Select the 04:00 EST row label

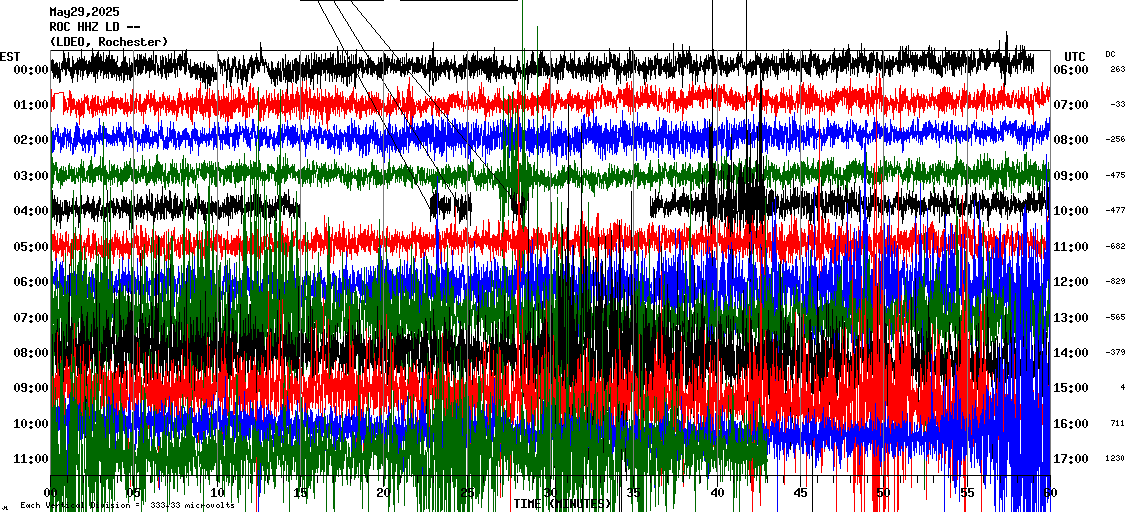coord(31,211)
